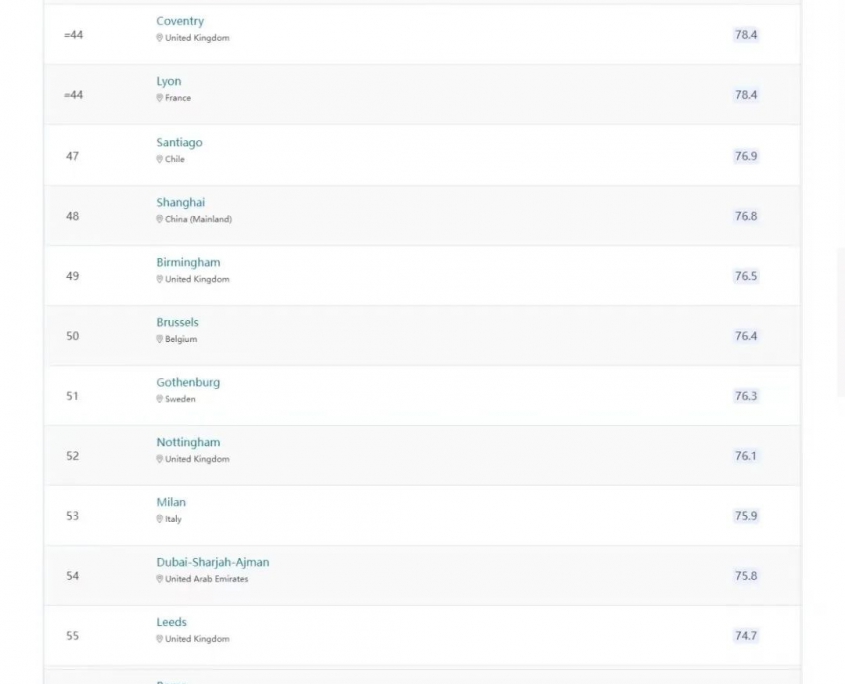Open the Gothenburg city link
The height and width of the screenshot is (684, 845).
[188, 382]
